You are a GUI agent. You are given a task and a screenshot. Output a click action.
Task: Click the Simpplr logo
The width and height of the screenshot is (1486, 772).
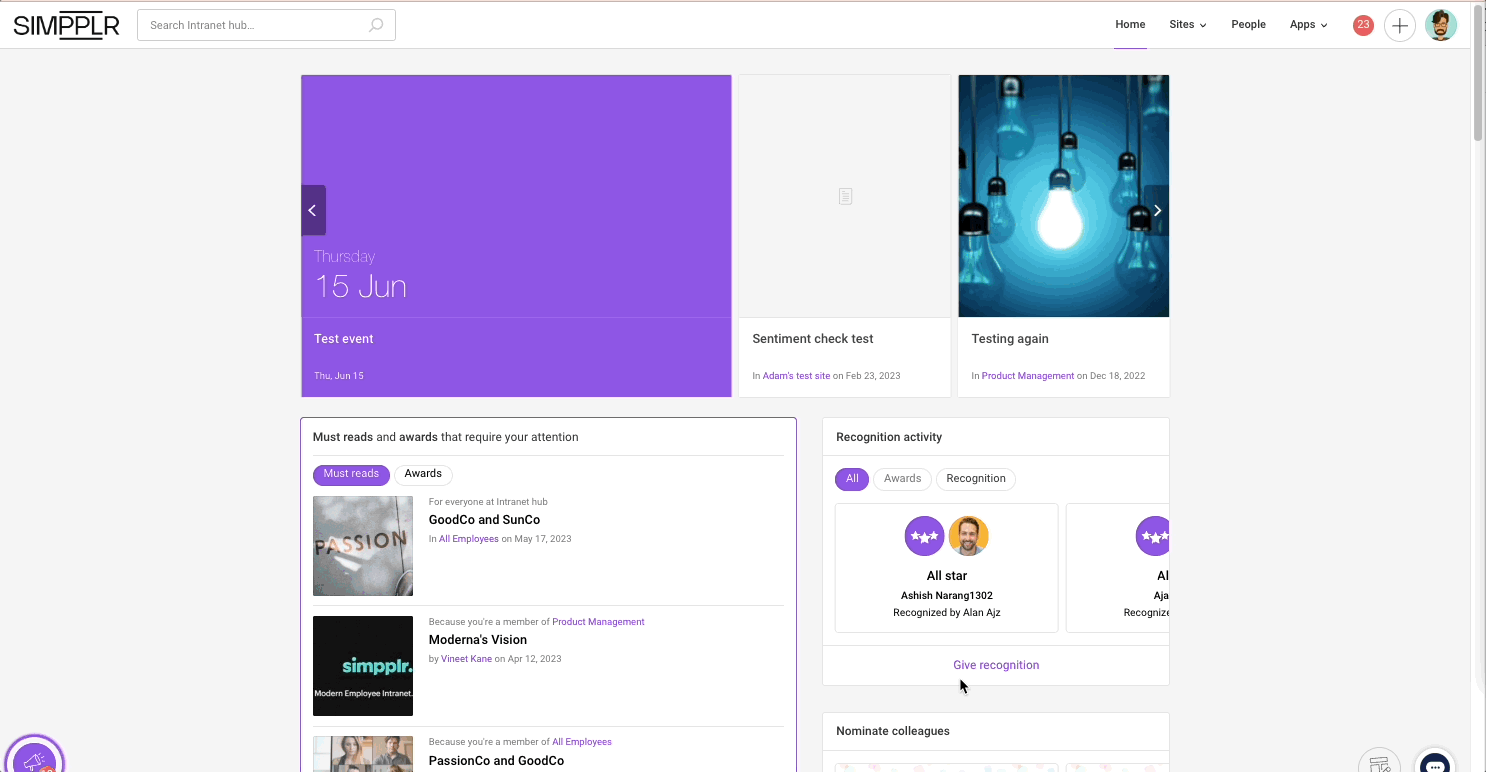[x=66, y=25]
